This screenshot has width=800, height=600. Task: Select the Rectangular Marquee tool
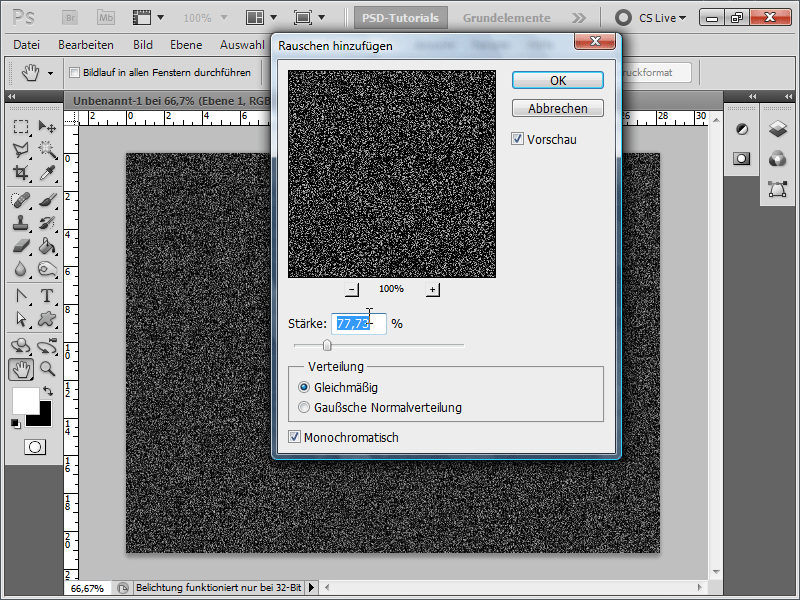tap(20, 126)
